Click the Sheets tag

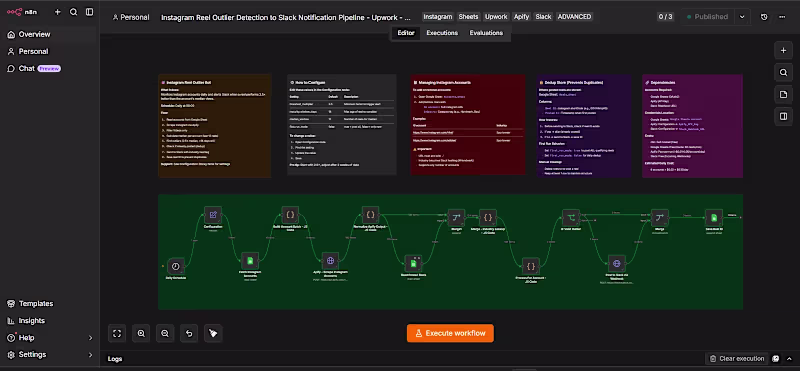(468, 17)
